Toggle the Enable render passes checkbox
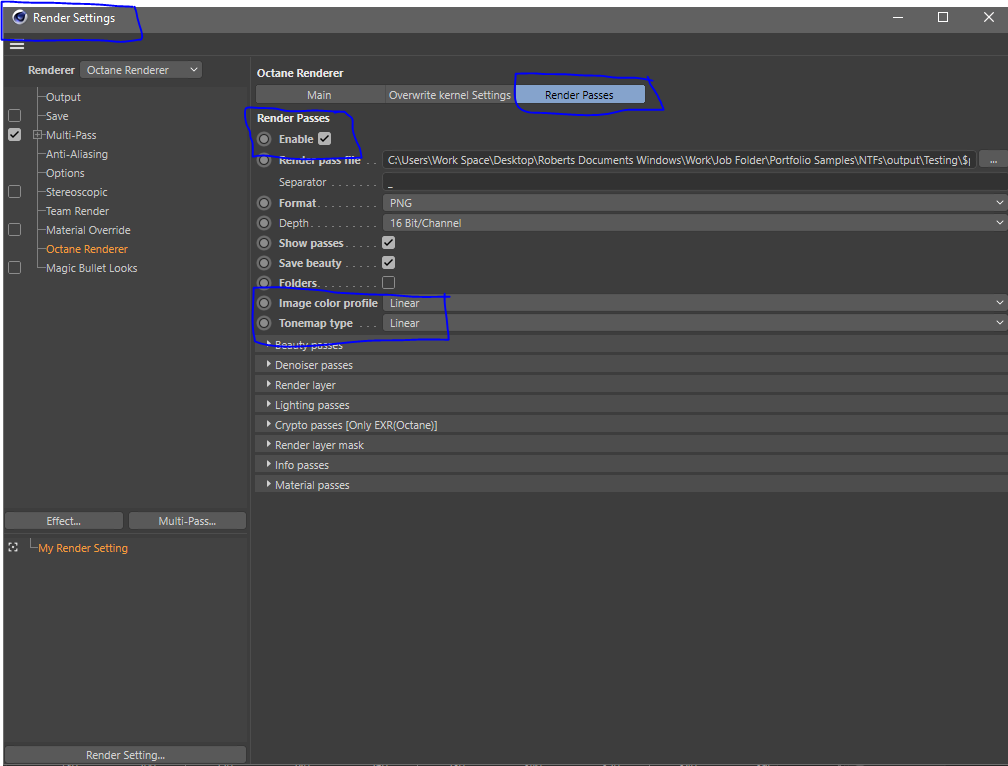Image resolution: width=1008 pixels, height=766 pixels. 325,139
